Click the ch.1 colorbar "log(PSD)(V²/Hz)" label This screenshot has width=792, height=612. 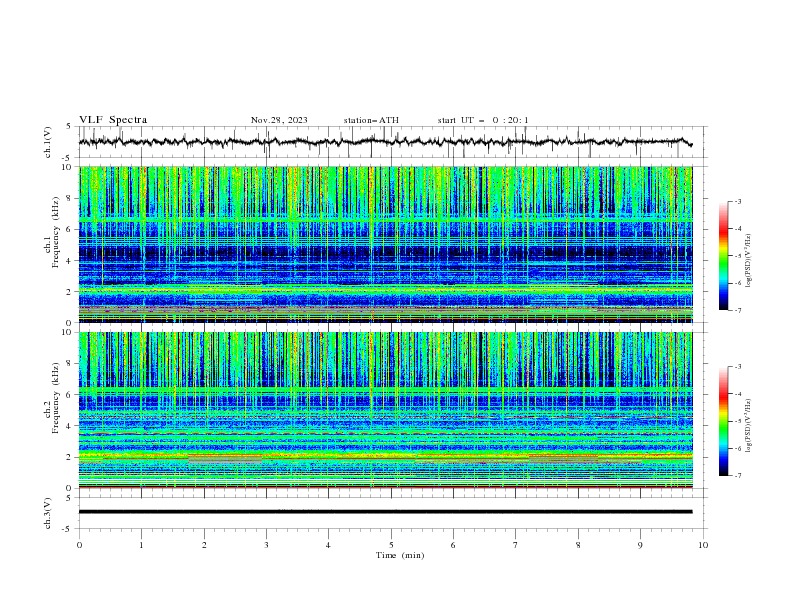(x=748, y=260)
